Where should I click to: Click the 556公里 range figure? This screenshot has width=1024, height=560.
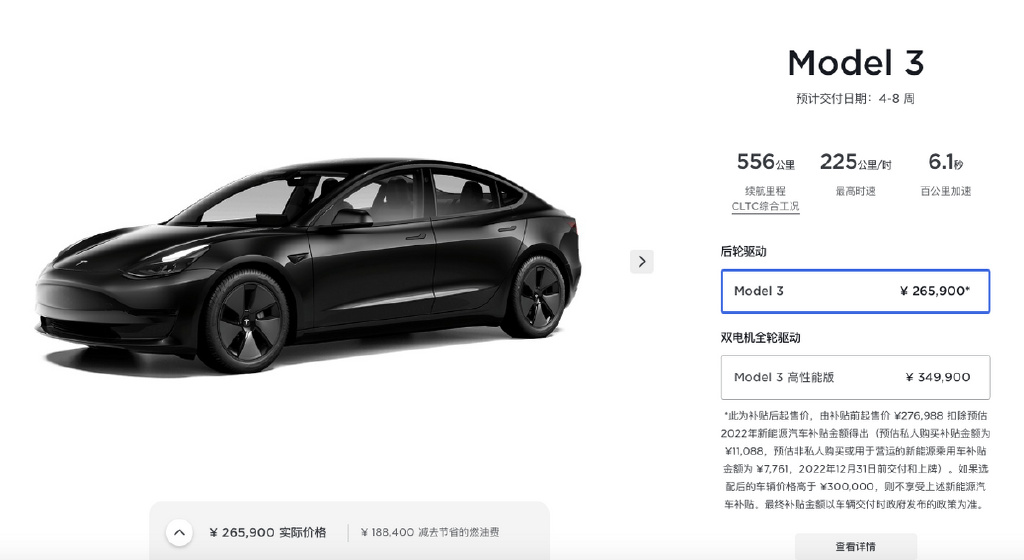765,162
